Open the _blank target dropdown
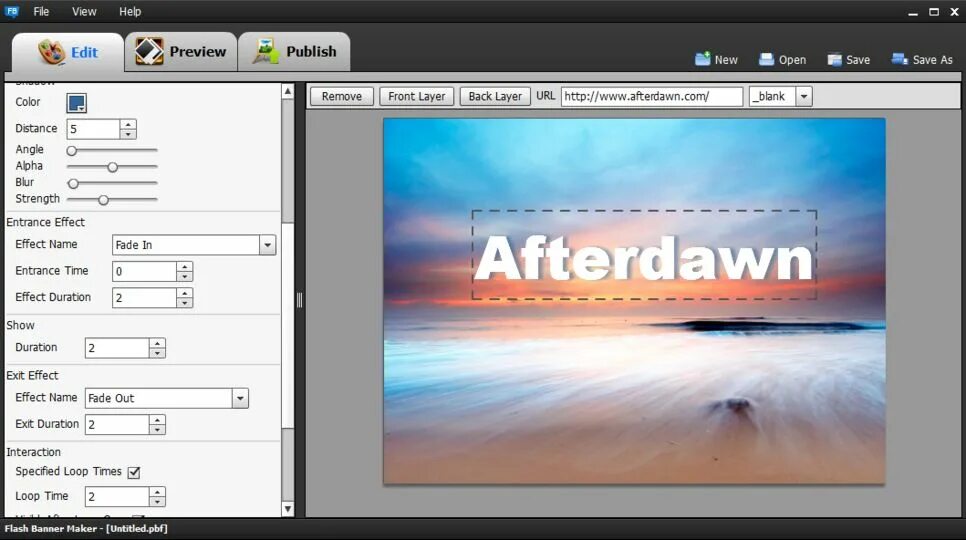The image size is (966, 540). pyautogui.click(x=803, y=97)
